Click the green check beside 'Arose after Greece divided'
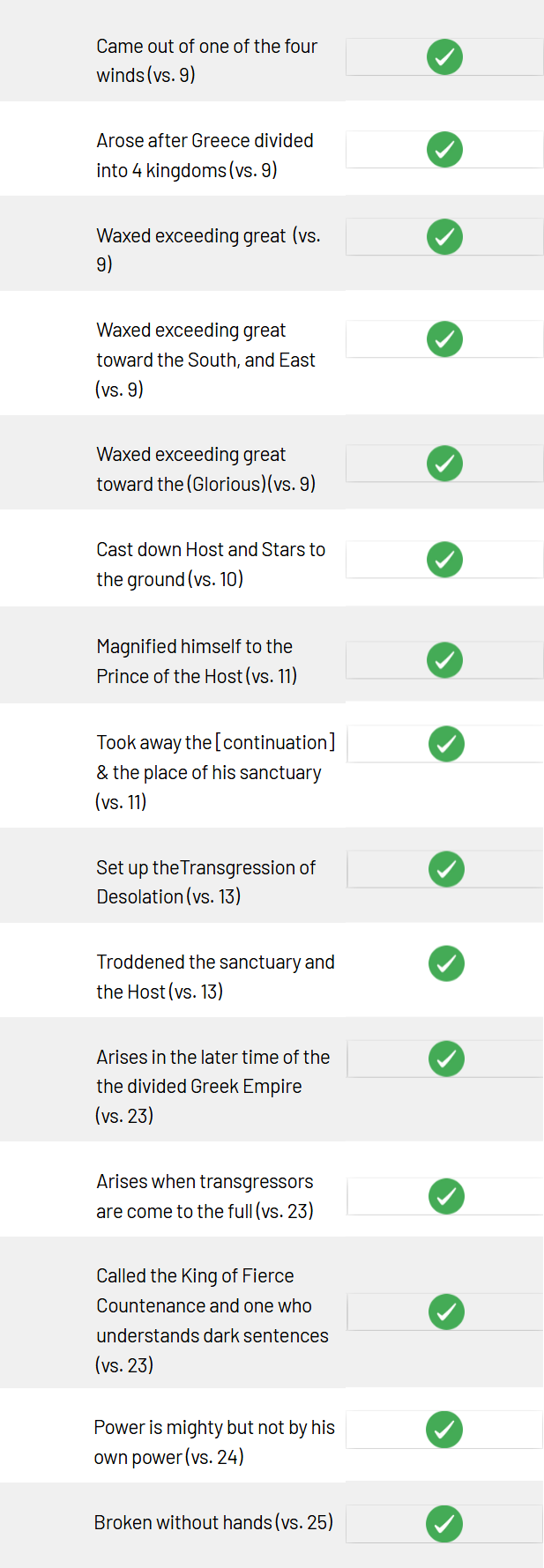The height and width of the screenshot is (1568, 544). coord(444,149)
